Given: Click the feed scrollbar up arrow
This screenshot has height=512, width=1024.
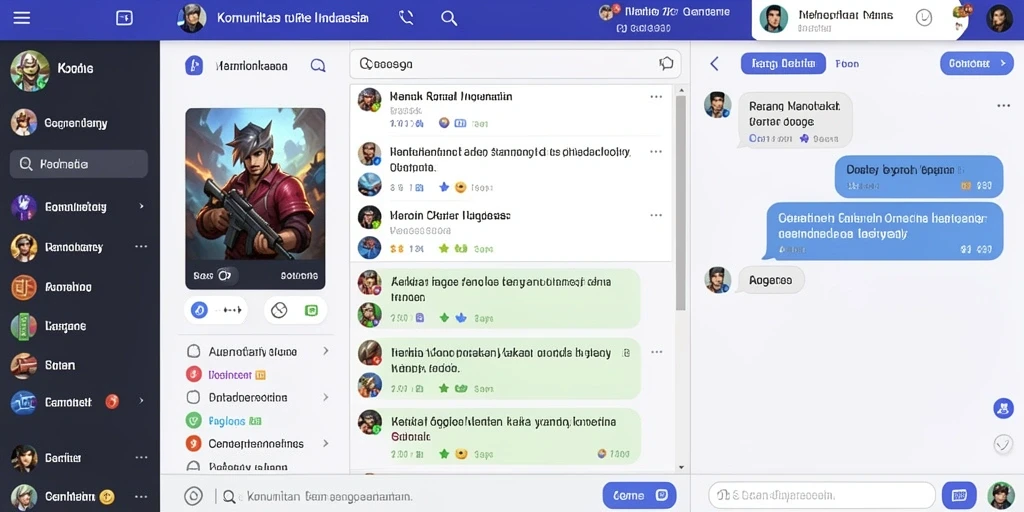Looking at the screenshot, I should 681,90.
